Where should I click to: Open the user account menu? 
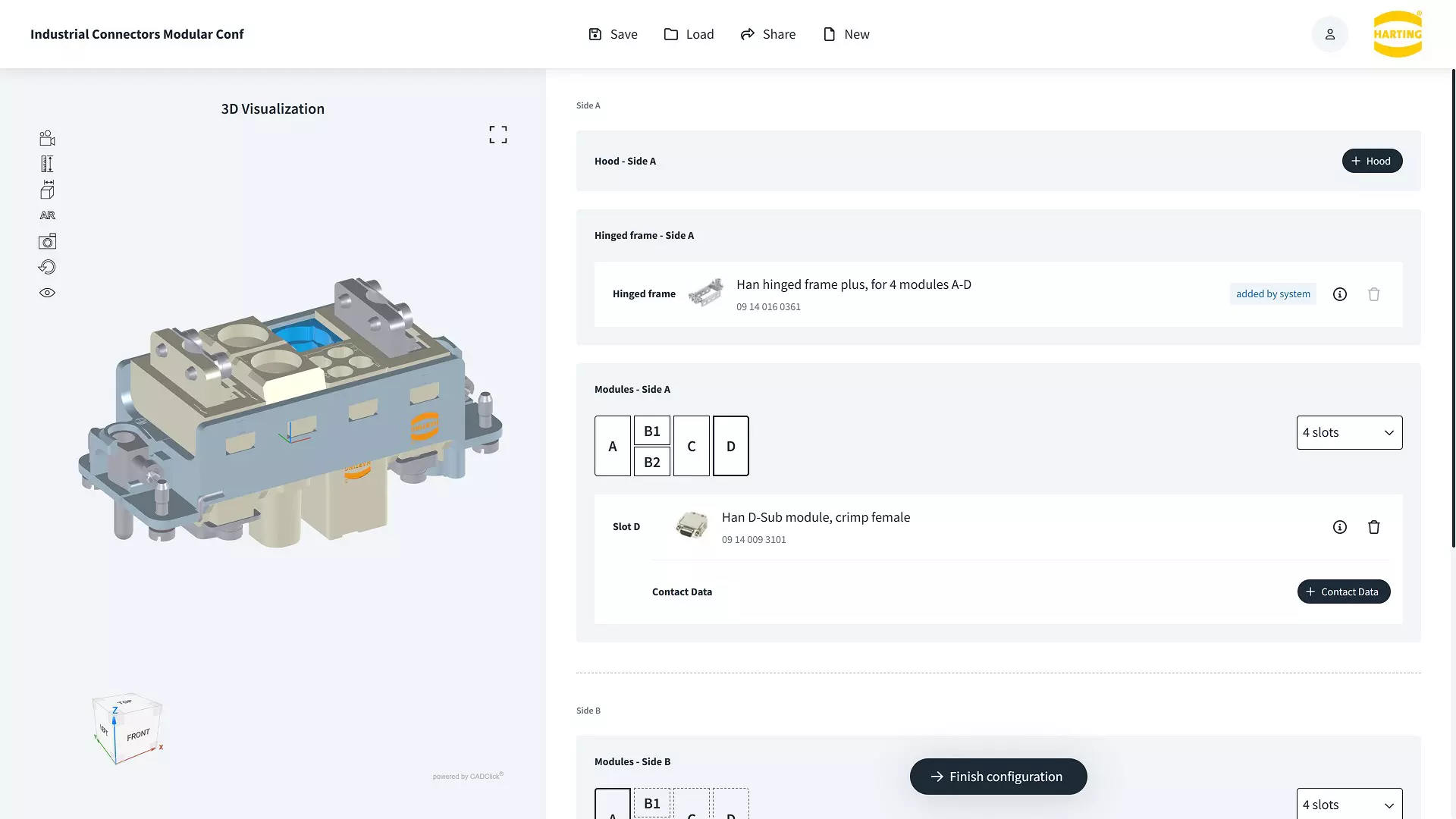[1330, 34]
